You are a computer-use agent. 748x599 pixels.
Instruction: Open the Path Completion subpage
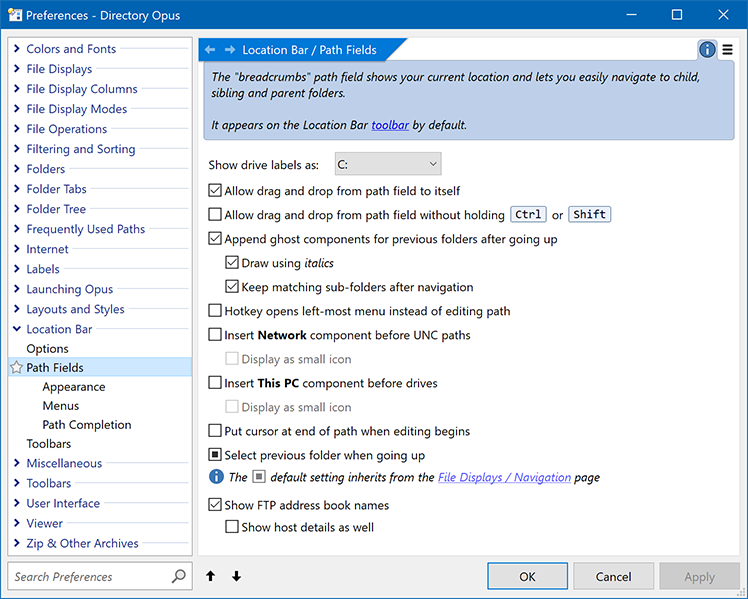pos(87,425)
